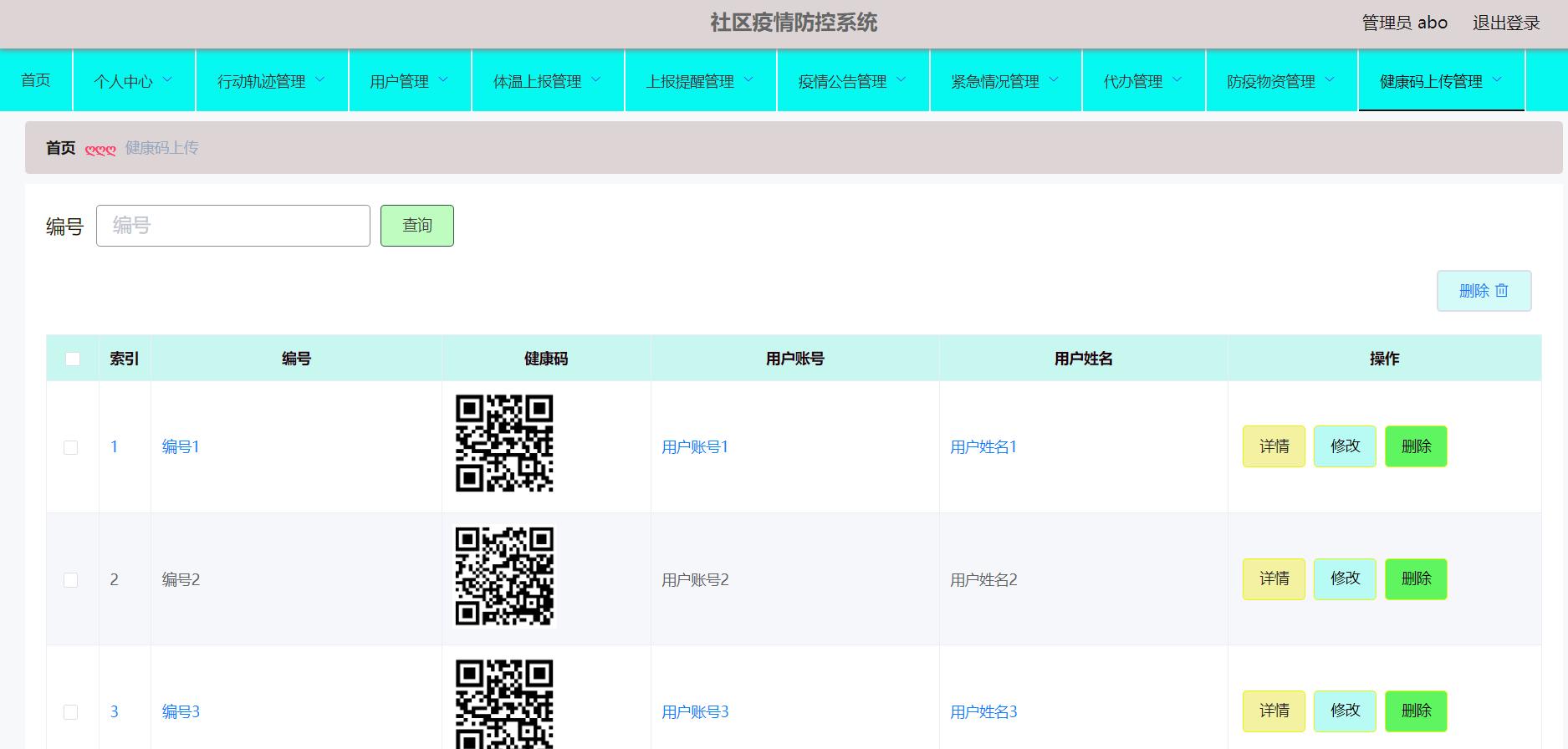Expand chevron beside 体温上报管理

[x=596, y=80]
